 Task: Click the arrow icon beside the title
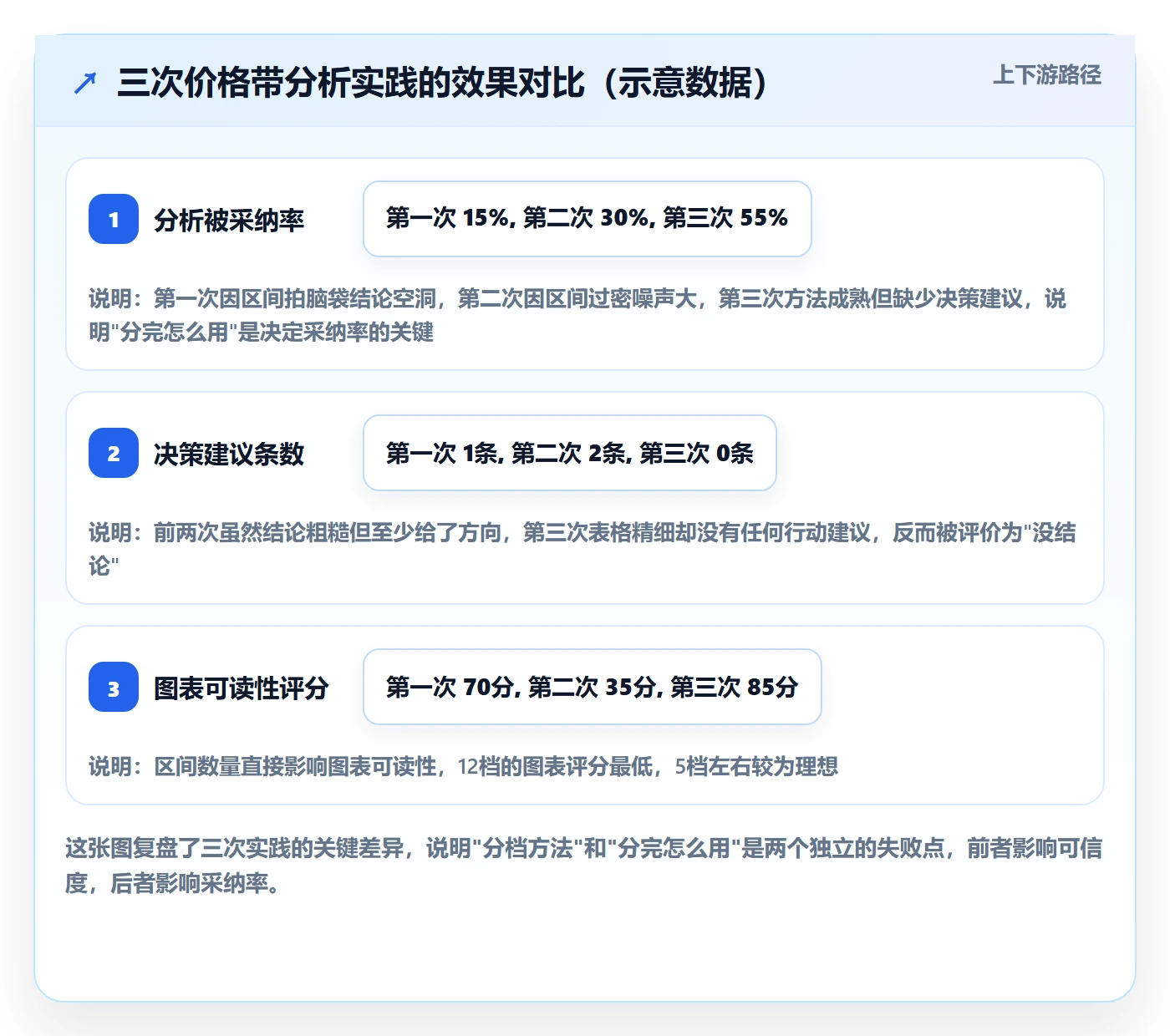(85, 83)
